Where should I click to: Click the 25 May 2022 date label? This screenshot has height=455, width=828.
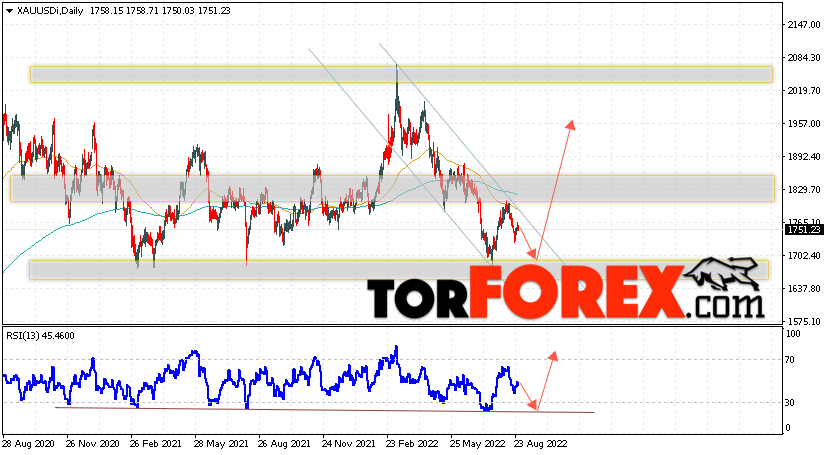[476, 444]
